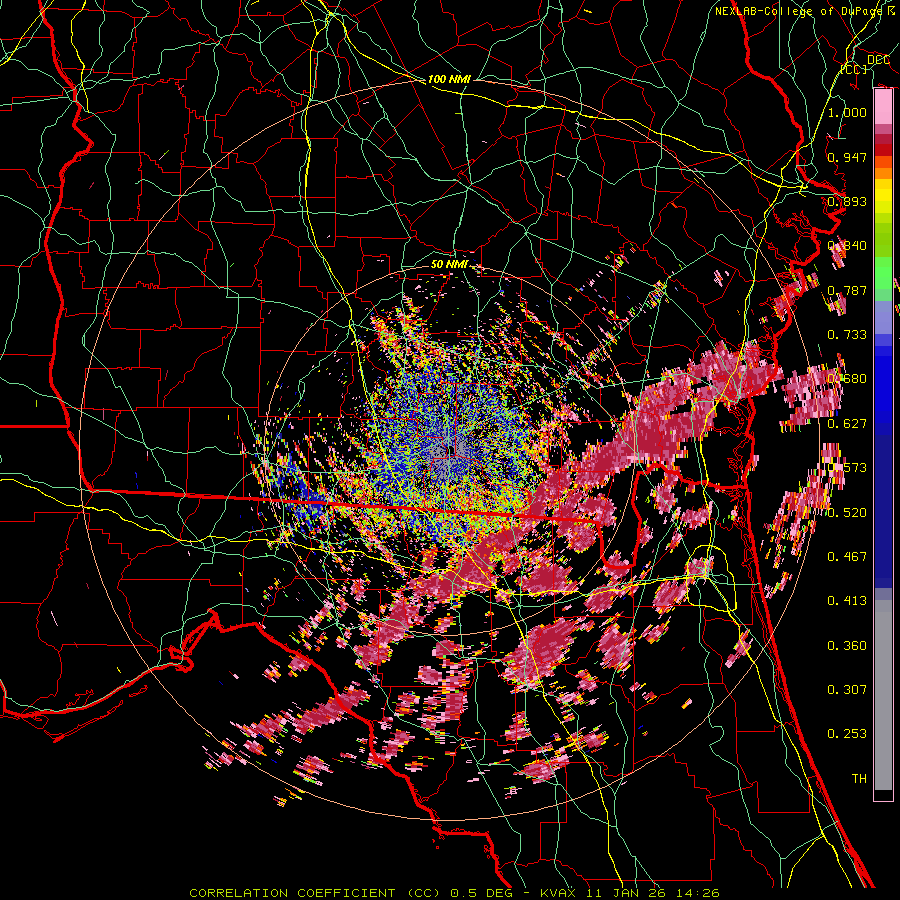
Task: Pick the light pink segment atop the color scale
Action: [883, 107]
